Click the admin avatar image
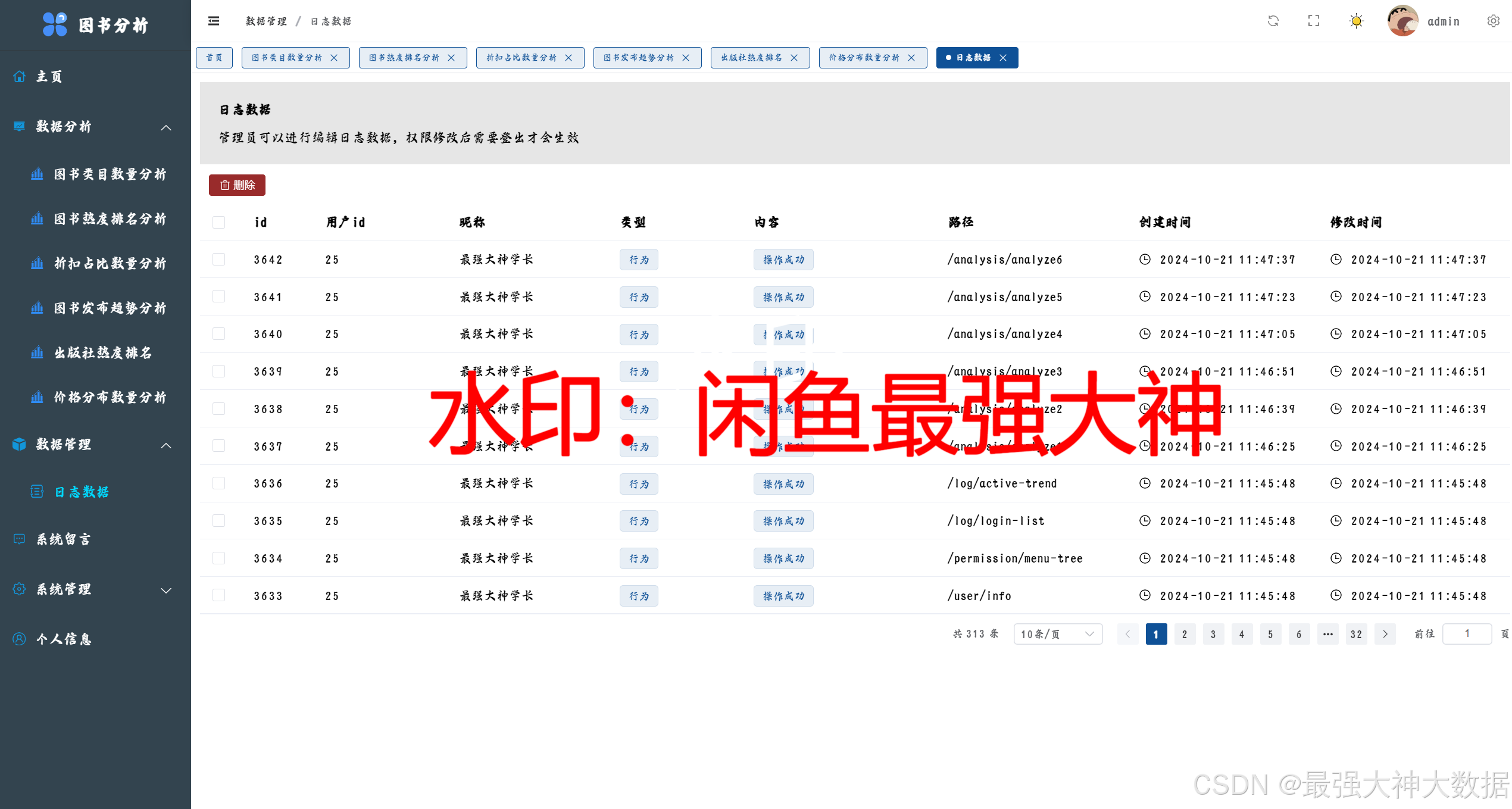 (x=1402, y=21)
